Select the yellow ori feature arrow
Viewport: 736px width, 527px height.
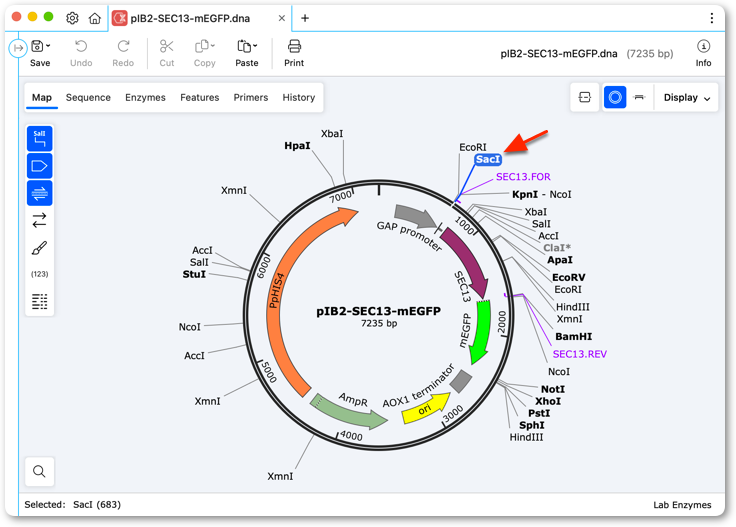(x=424, y=408)
